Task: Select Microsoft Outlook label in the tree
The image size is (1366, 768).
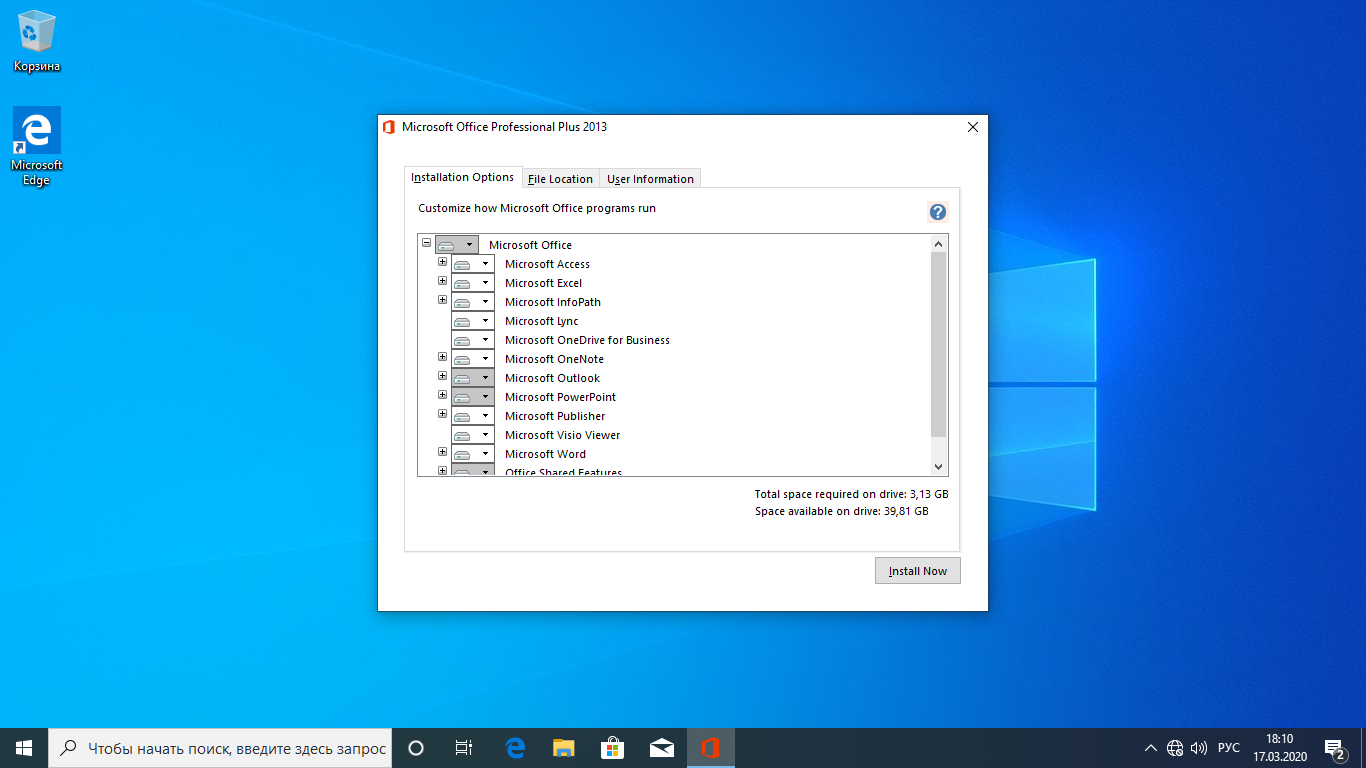Action: (x=552, y=378)
